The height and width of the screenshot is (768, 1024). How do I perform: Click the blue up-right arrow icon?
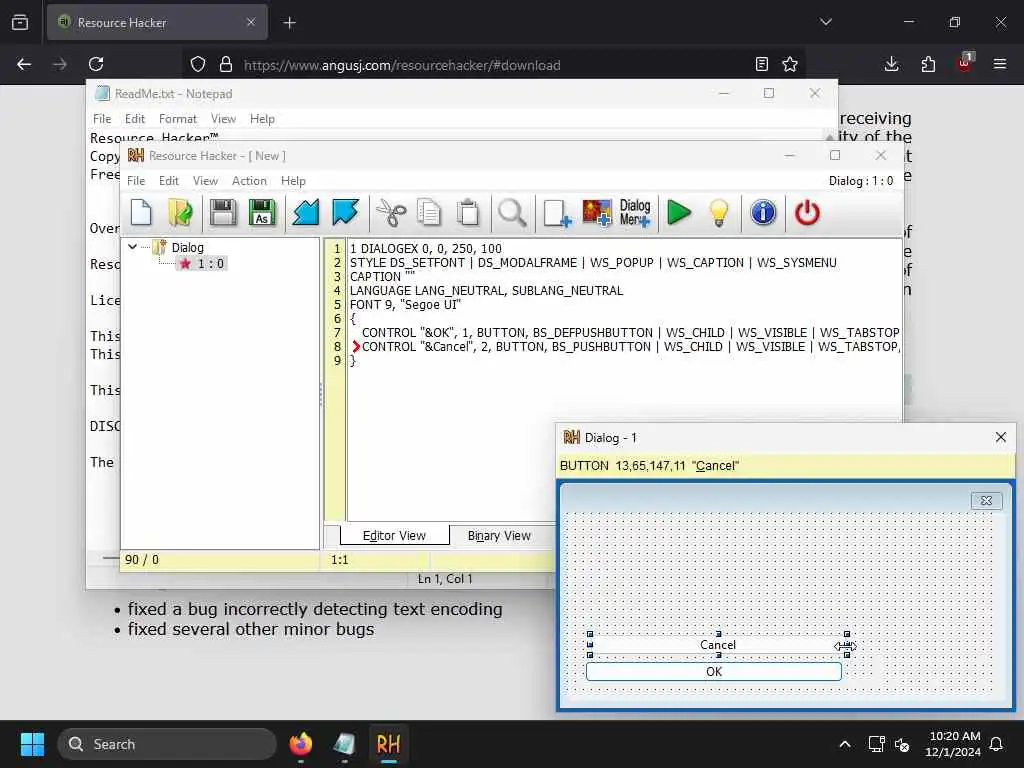pyautogui.click(x=345, y=213)
